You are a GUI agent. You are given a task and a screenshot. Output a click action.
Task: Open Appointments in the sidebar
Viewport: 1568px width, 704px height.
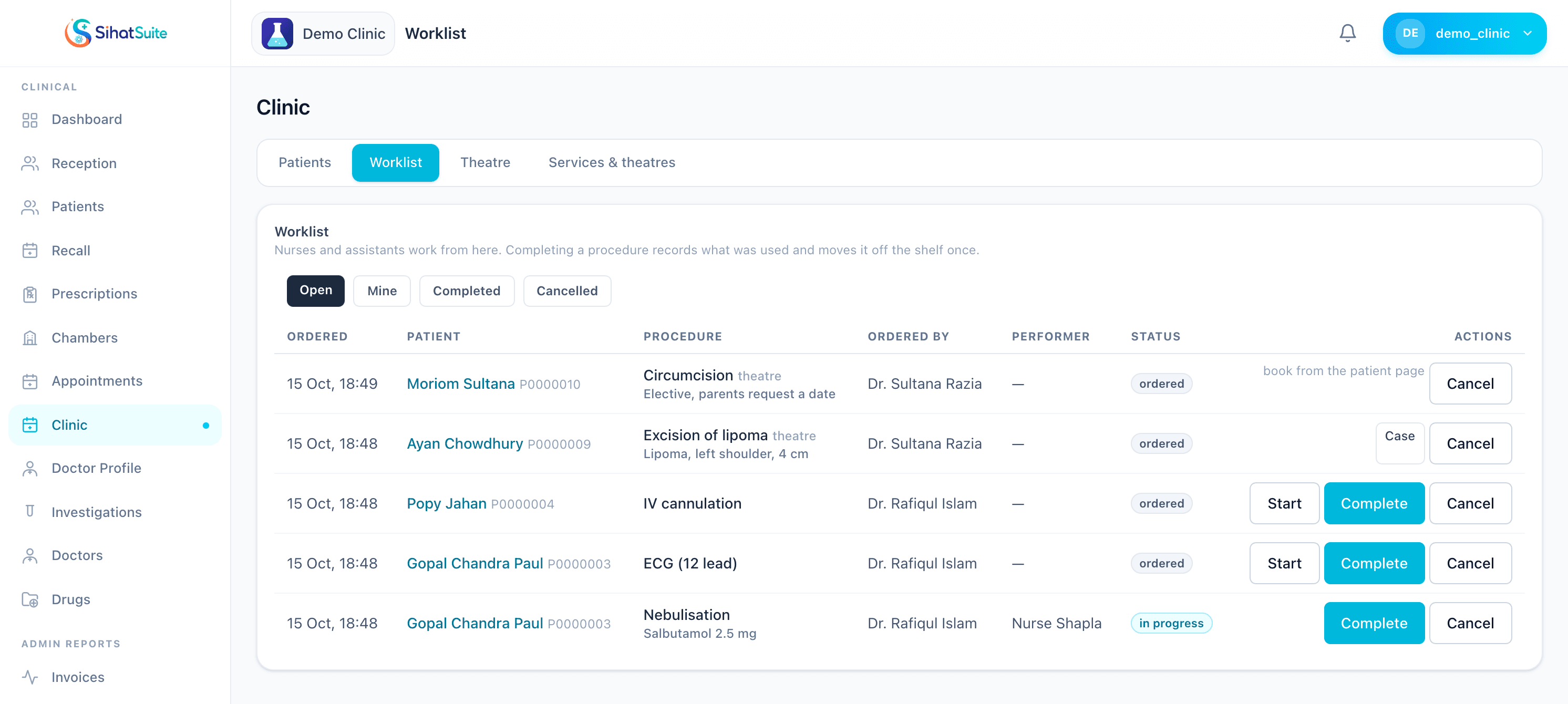coord(115,381)
